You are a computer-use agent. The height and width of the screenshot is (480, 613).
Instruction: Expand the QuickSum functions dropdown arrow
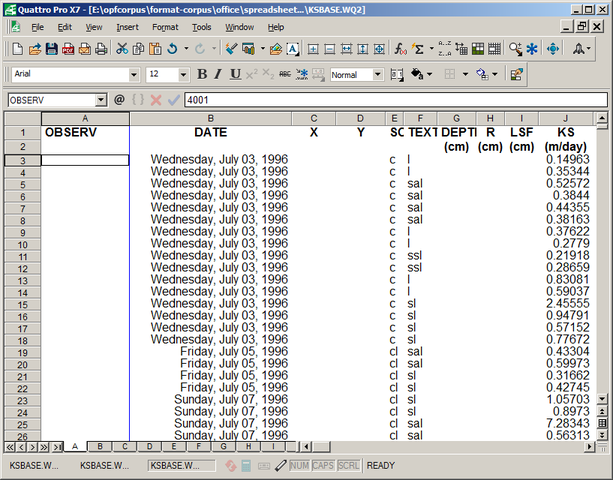(x=432, y=49)
